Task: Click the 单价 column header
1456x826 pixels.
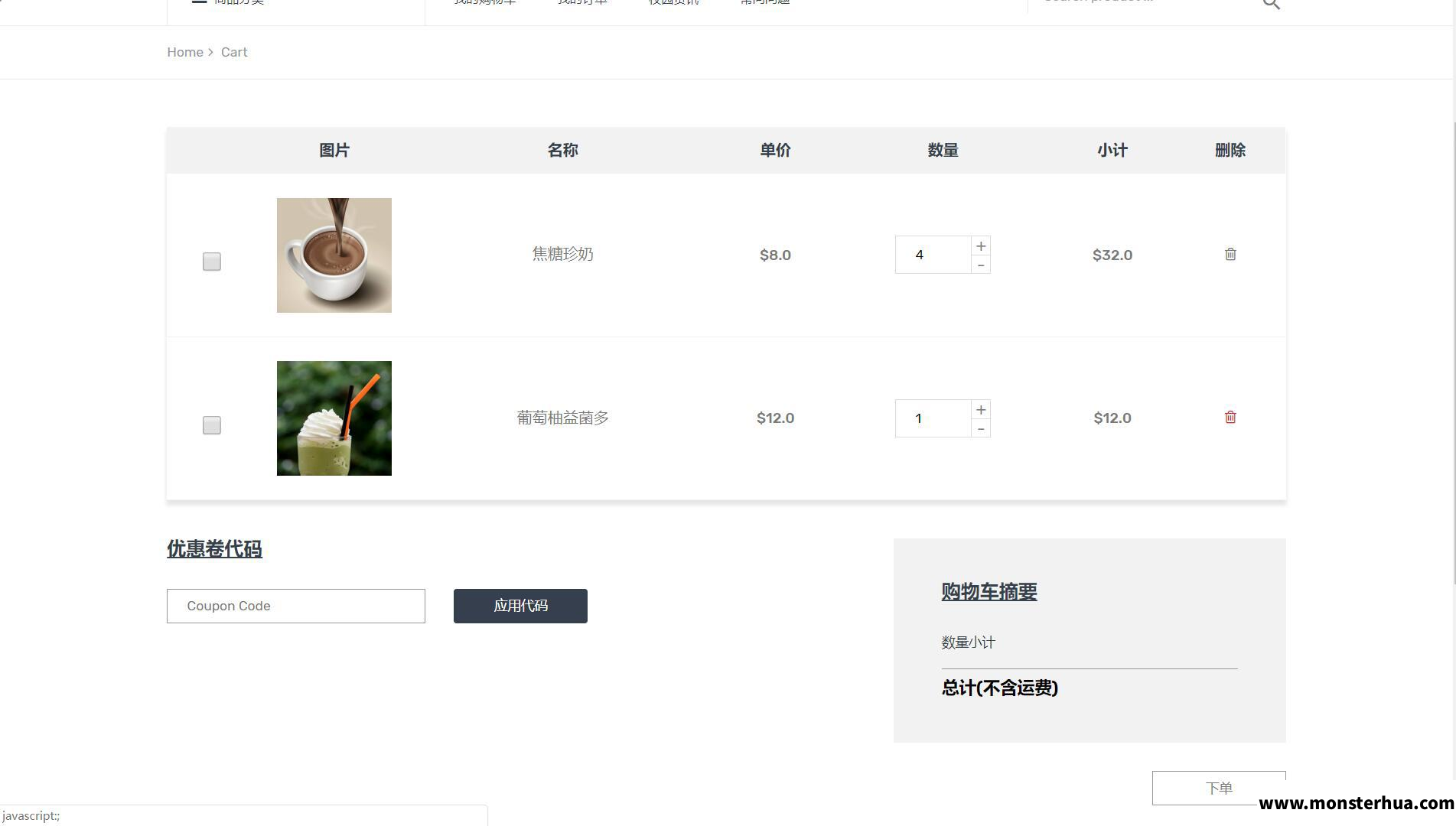Action: (775, 150)
